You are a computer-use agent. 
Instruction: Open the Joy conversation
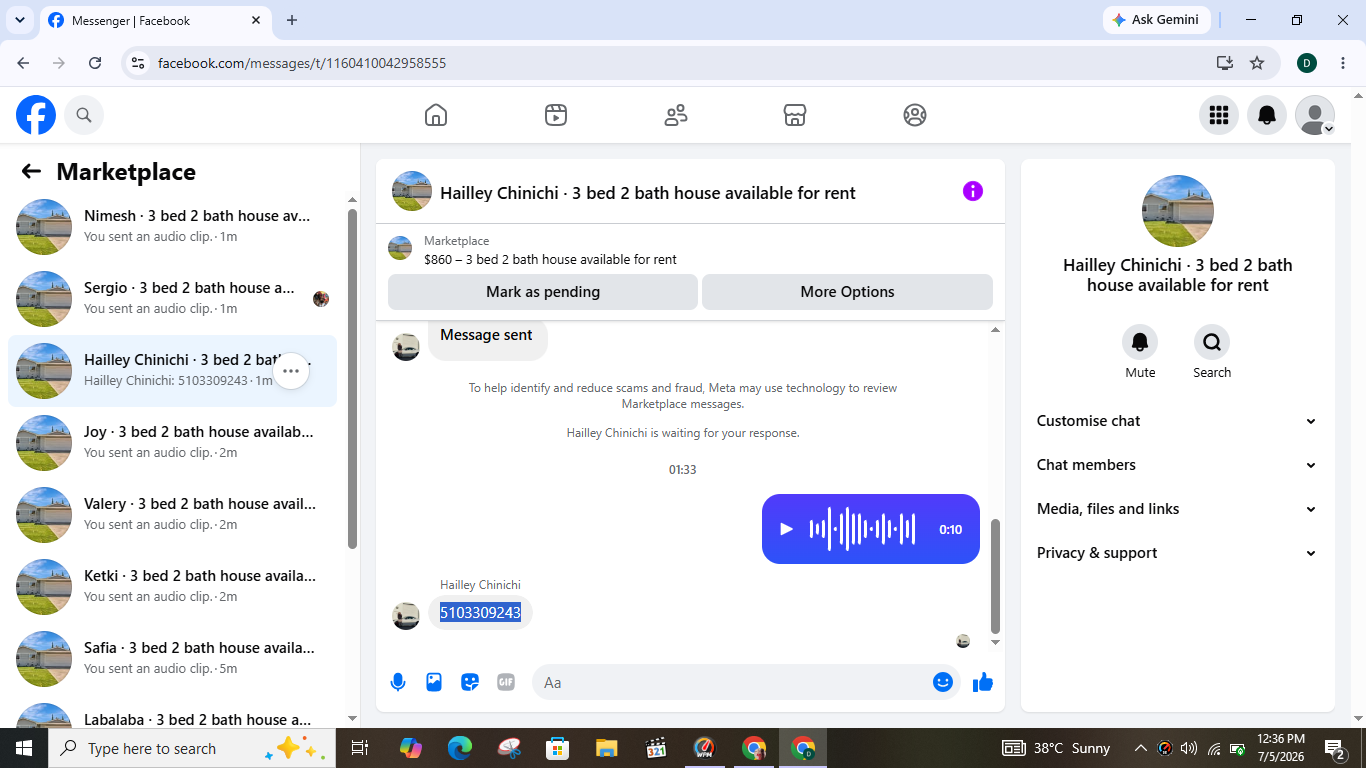pyautogui.click(x=172, y=443)
